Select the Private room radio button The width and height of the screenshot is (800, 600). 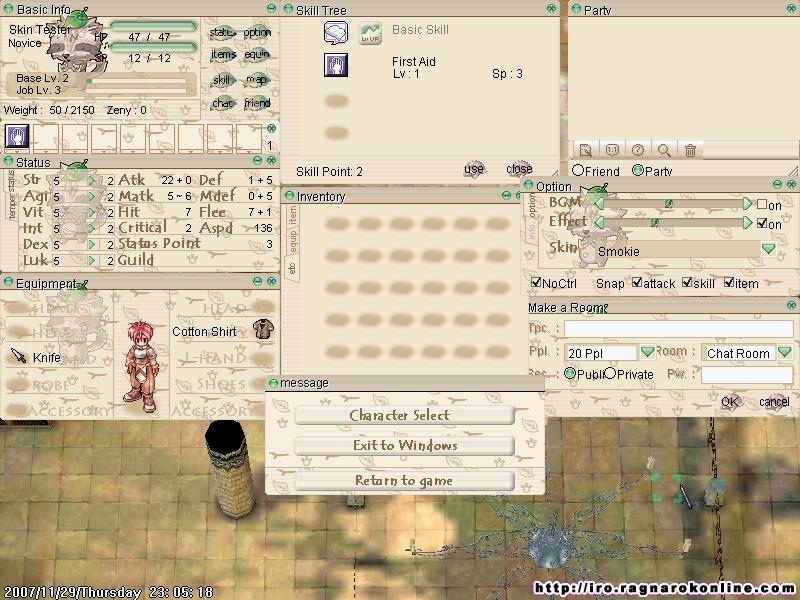coord(610,373)
